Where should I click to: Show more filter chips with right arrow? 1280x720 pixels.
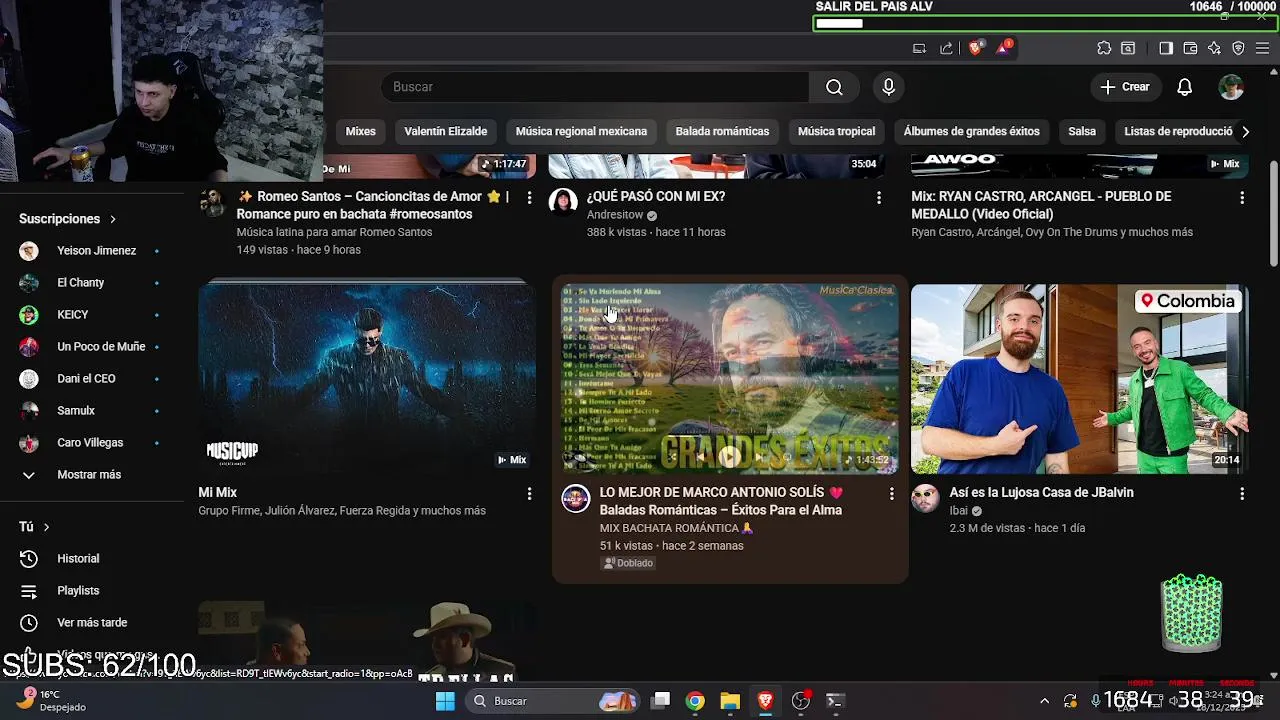pos(1245,132)
